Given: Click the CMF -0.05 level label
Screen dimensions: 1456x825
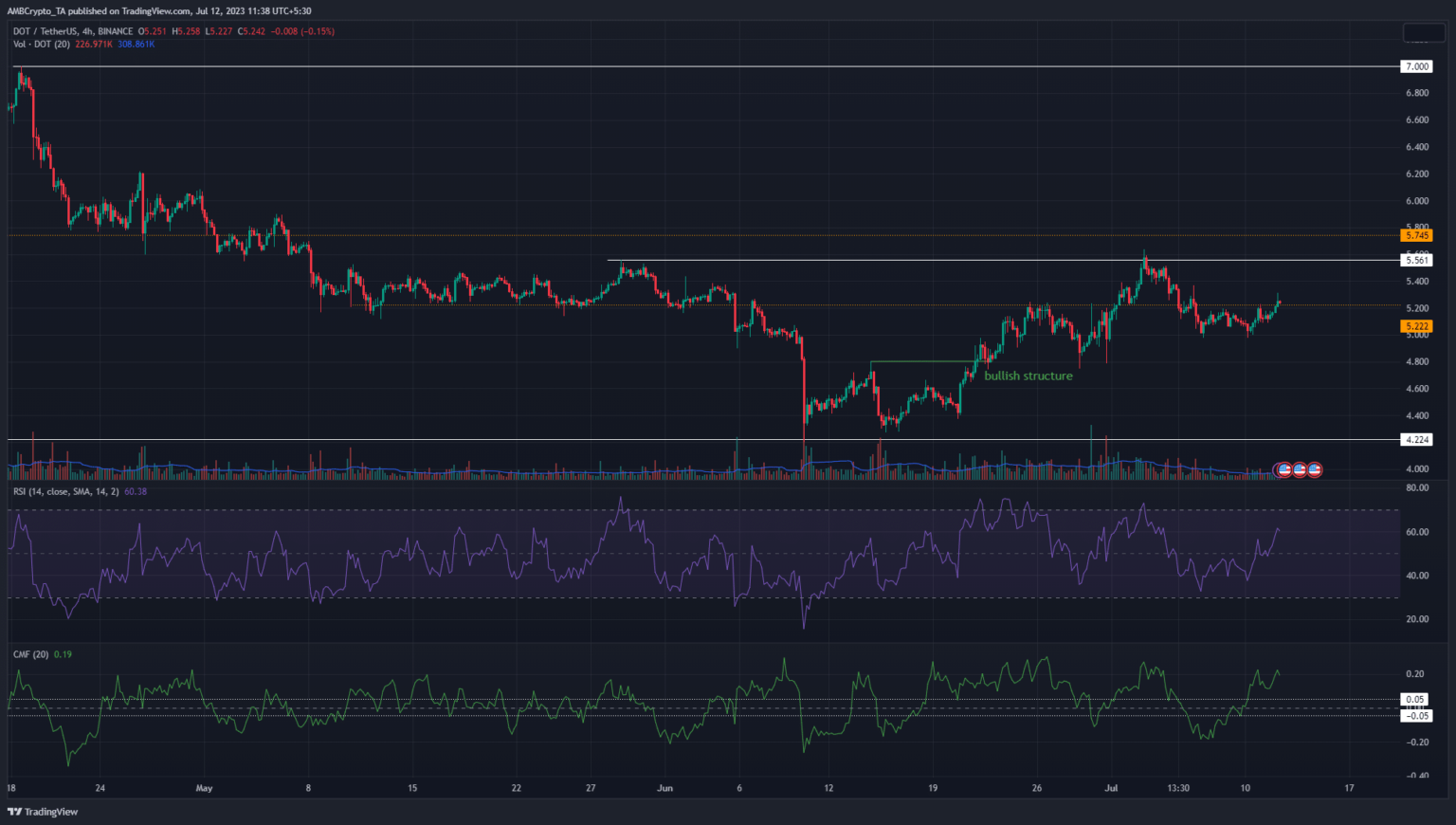Looking at the screenshot, I should click(1417, 716).
